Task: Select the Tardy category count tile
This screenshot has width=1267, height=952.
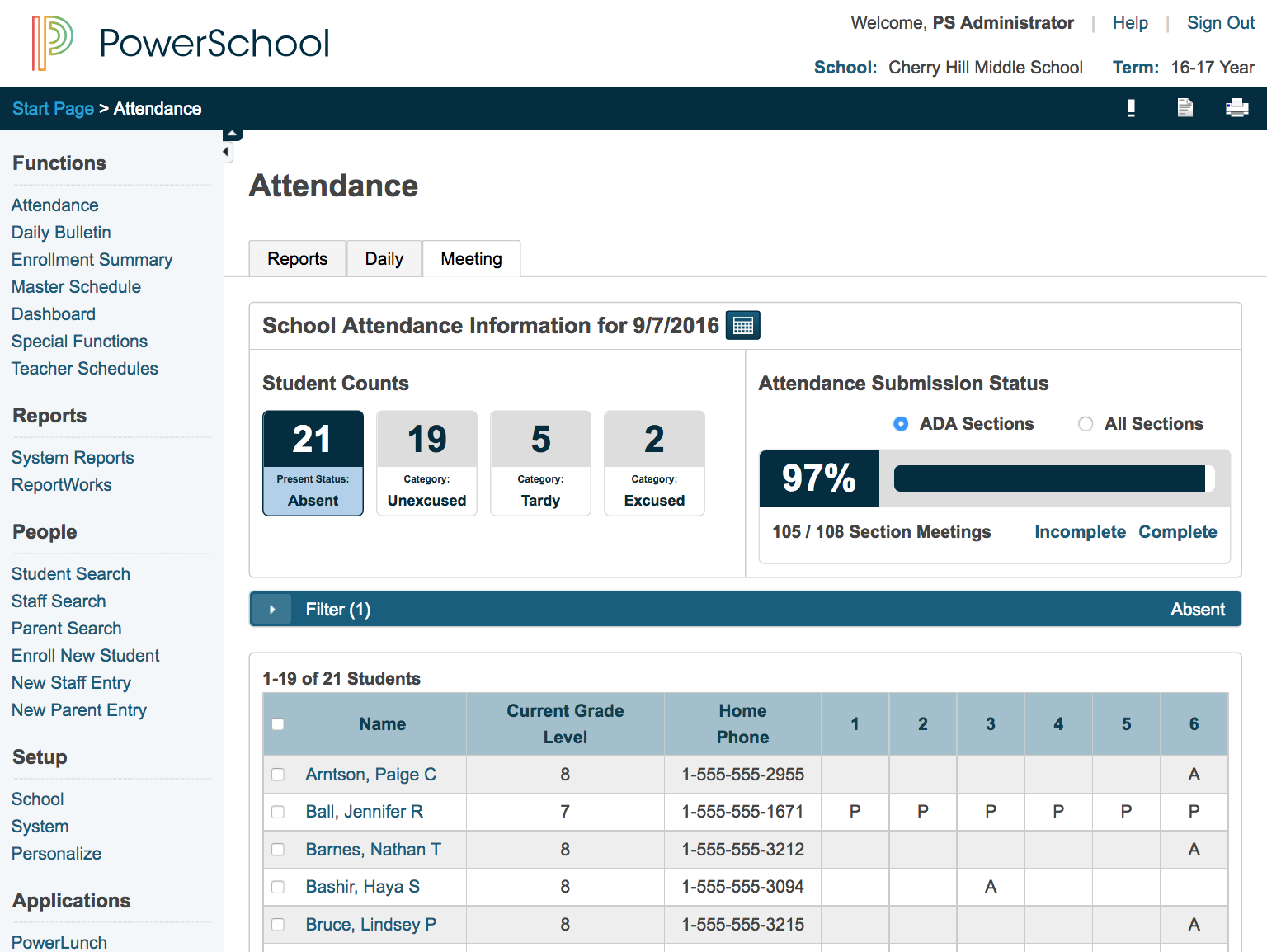Action: (540, 463)
